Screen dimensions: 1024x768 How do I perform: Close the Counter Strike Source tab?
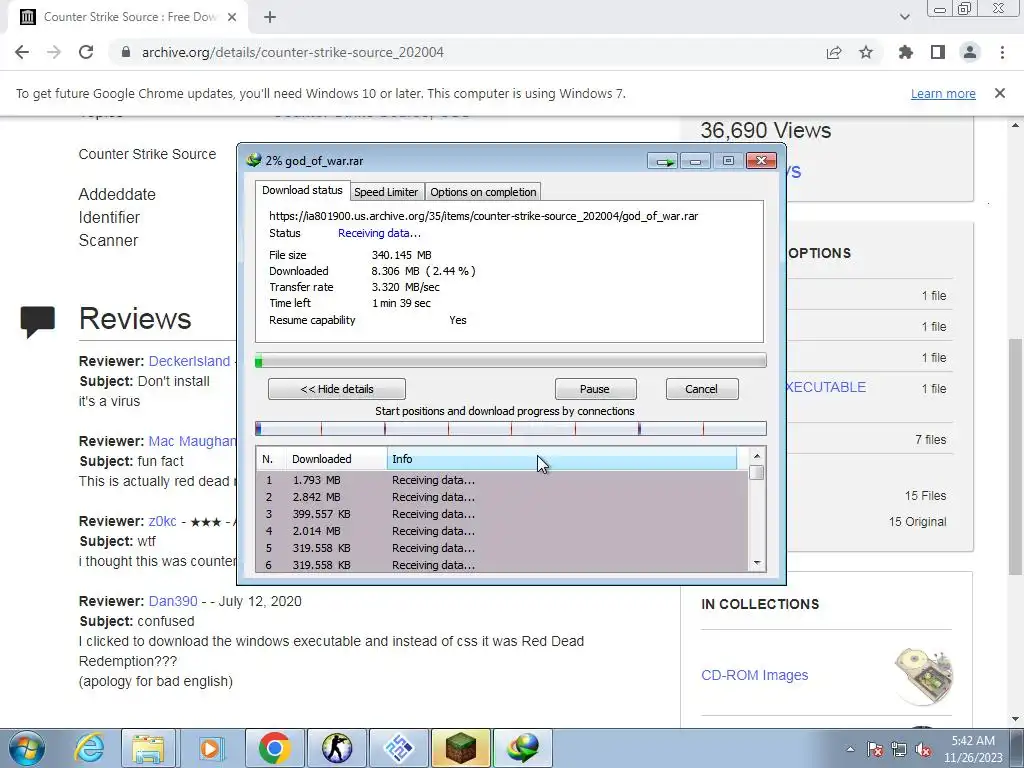point(232,17)
